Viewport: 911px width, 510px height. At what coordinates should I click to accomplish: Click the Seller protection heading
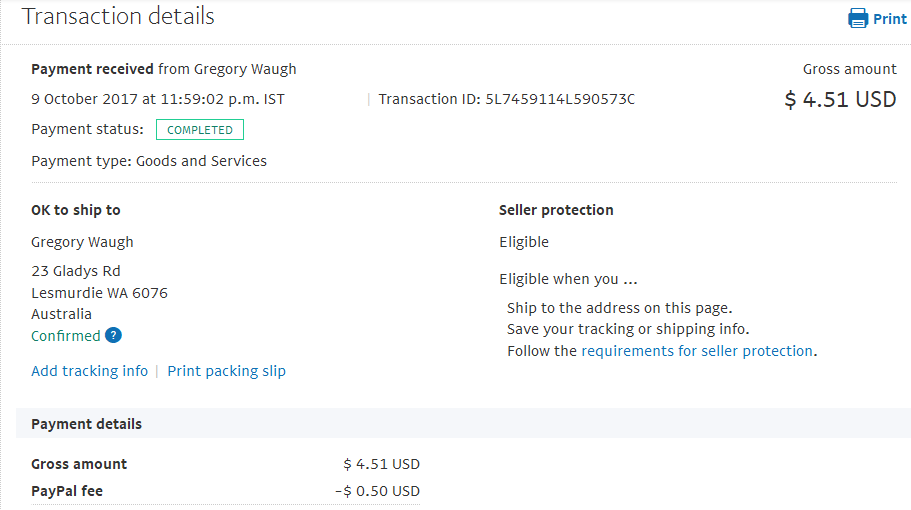(556, 210)
